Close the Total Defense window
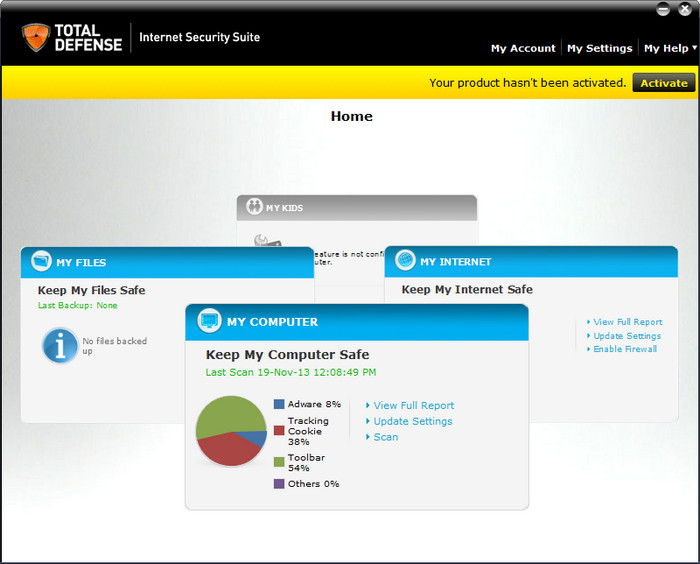This screenshot has width=700, height=564. click(x=685, y=9)
